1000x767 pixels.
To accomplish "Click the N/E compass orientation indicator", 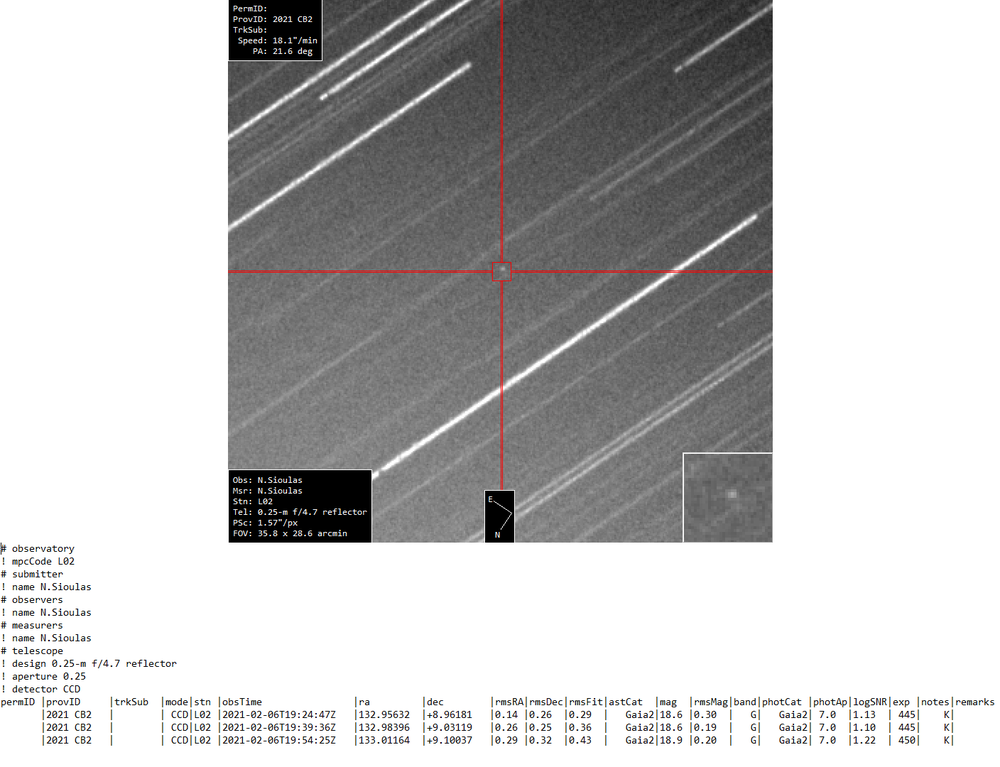I will 500,516.
